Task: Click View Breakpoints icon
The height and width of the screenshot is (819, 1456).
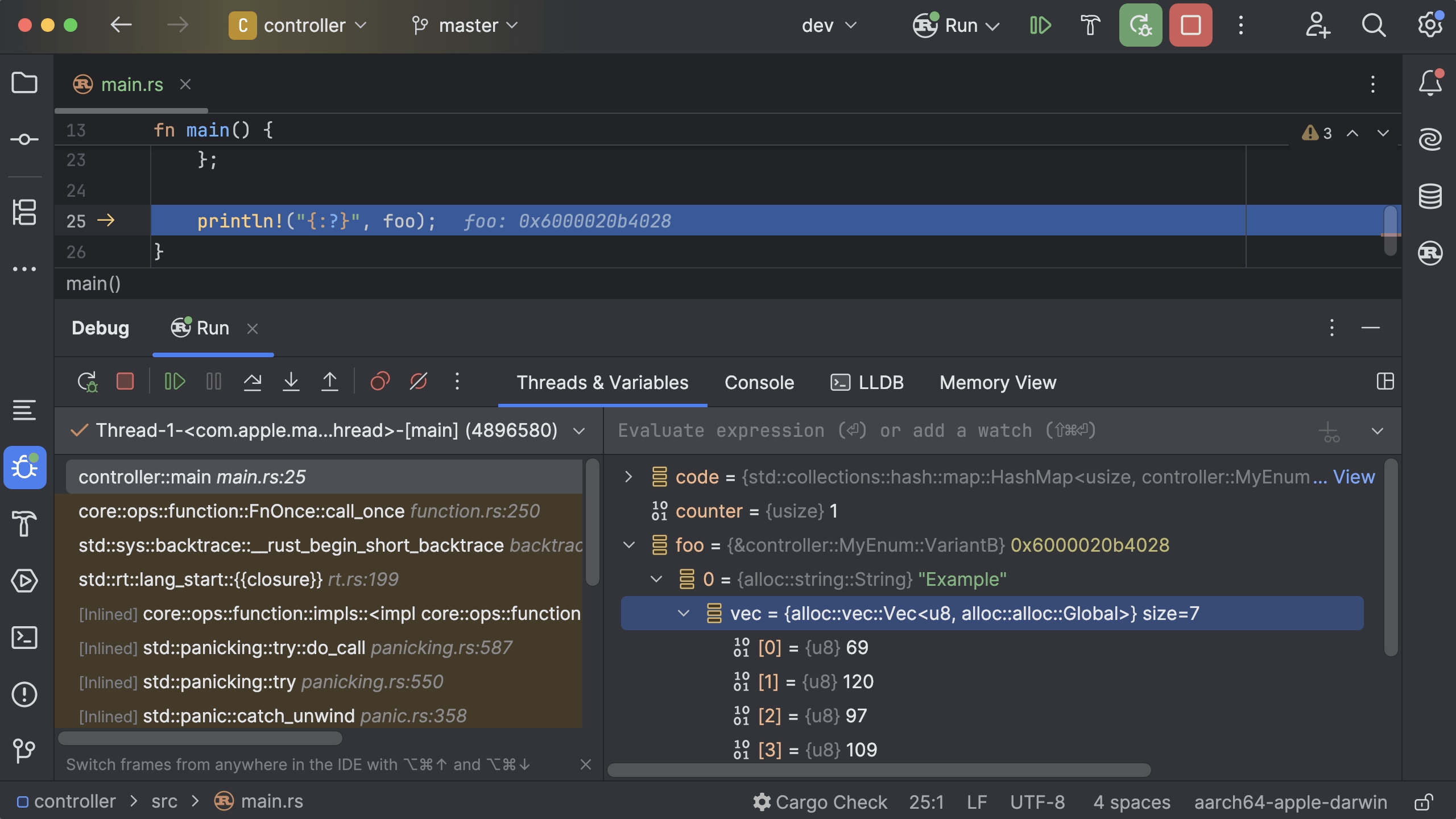Action: point(380,382)
